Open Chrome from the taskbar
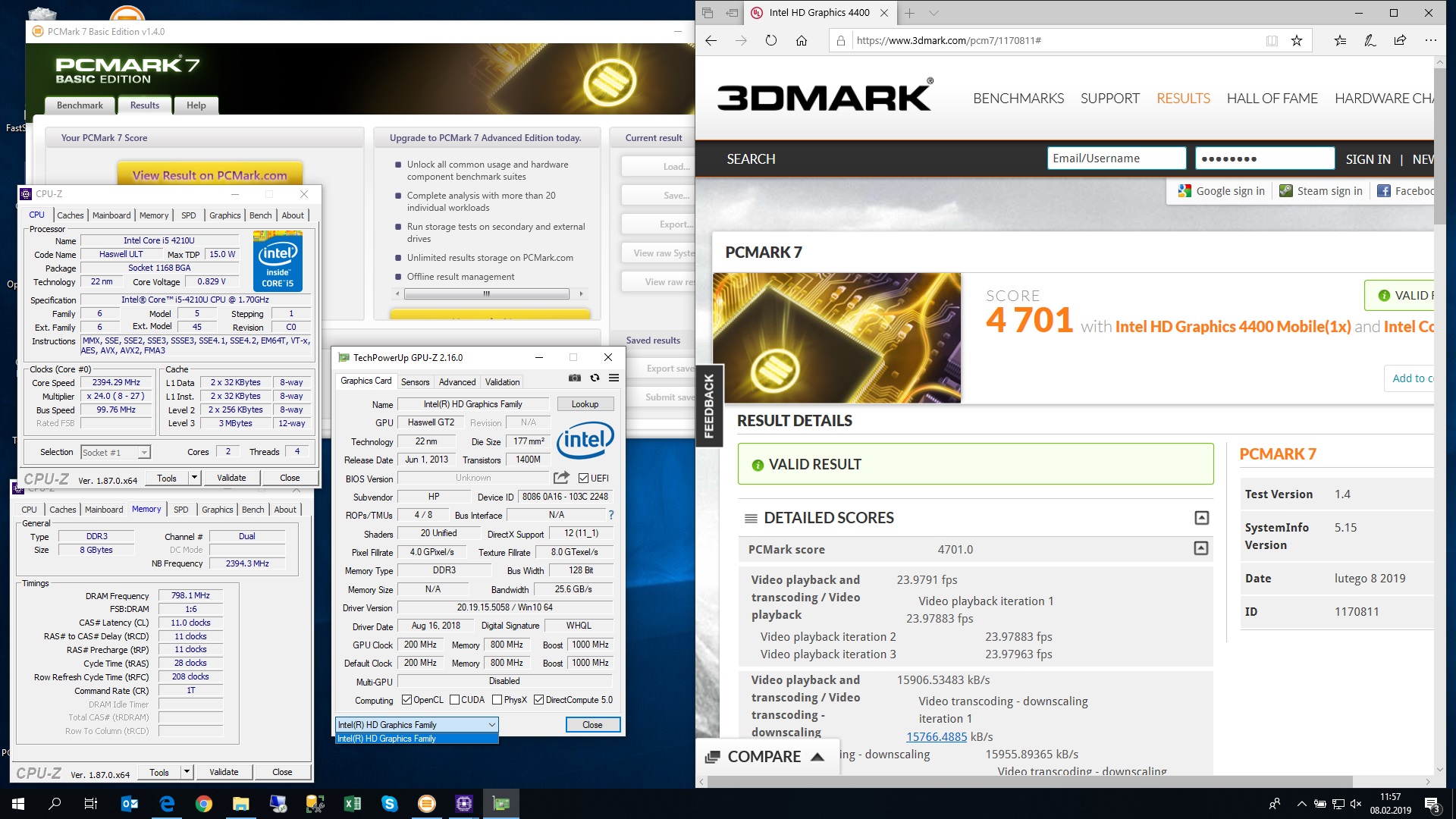The image size is (1456, 819). (204, 804)
